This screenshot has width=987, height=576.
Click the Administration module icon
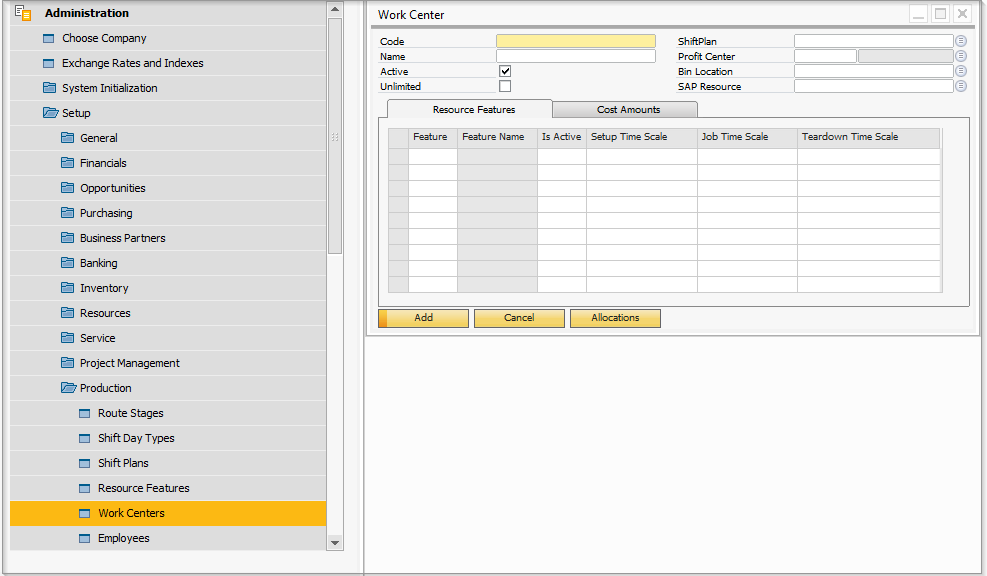23,13
